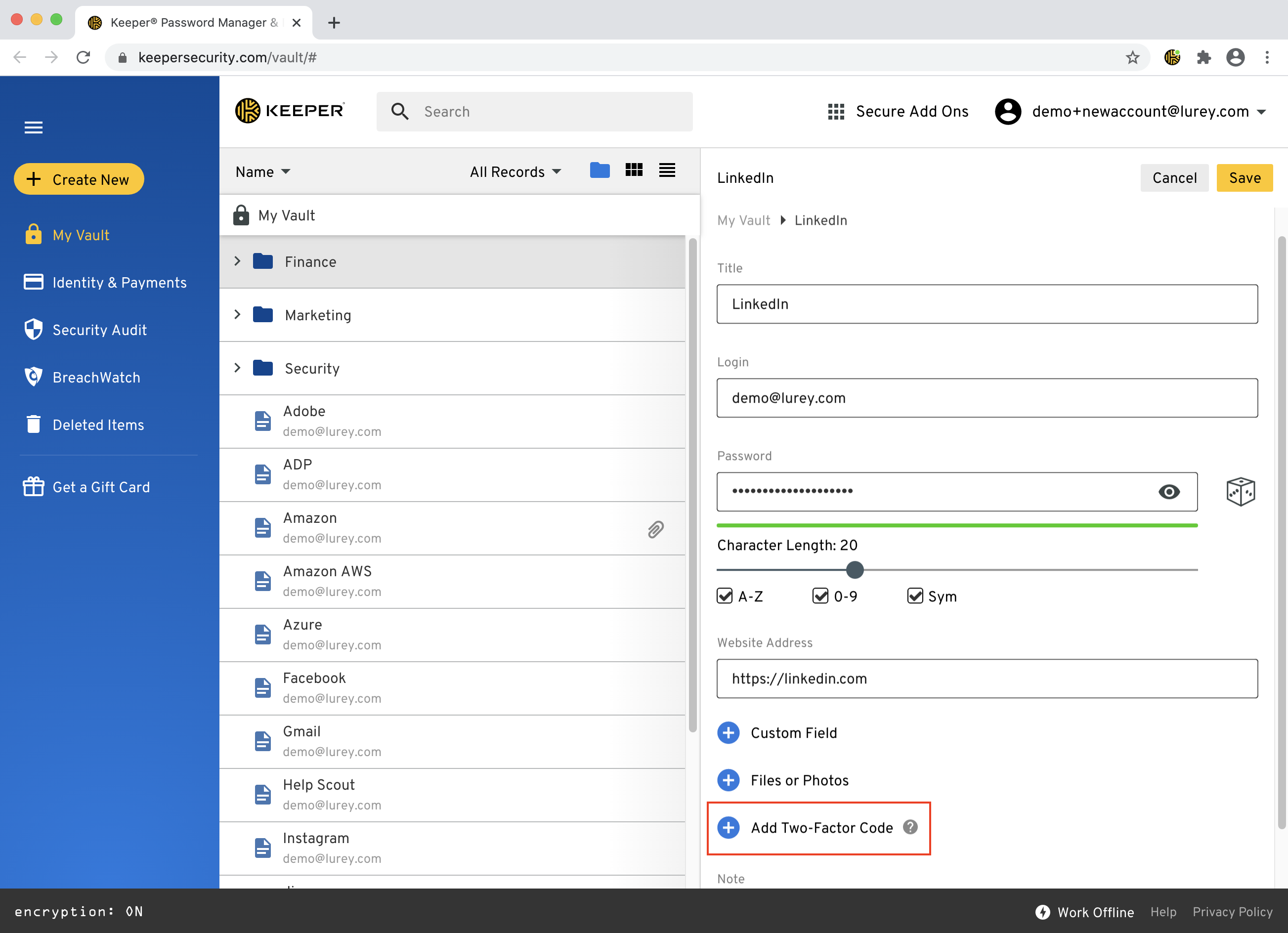The image size is (1288, 933).
Task: Expand the Security folder chevron
Action: [x=237, y=367]
